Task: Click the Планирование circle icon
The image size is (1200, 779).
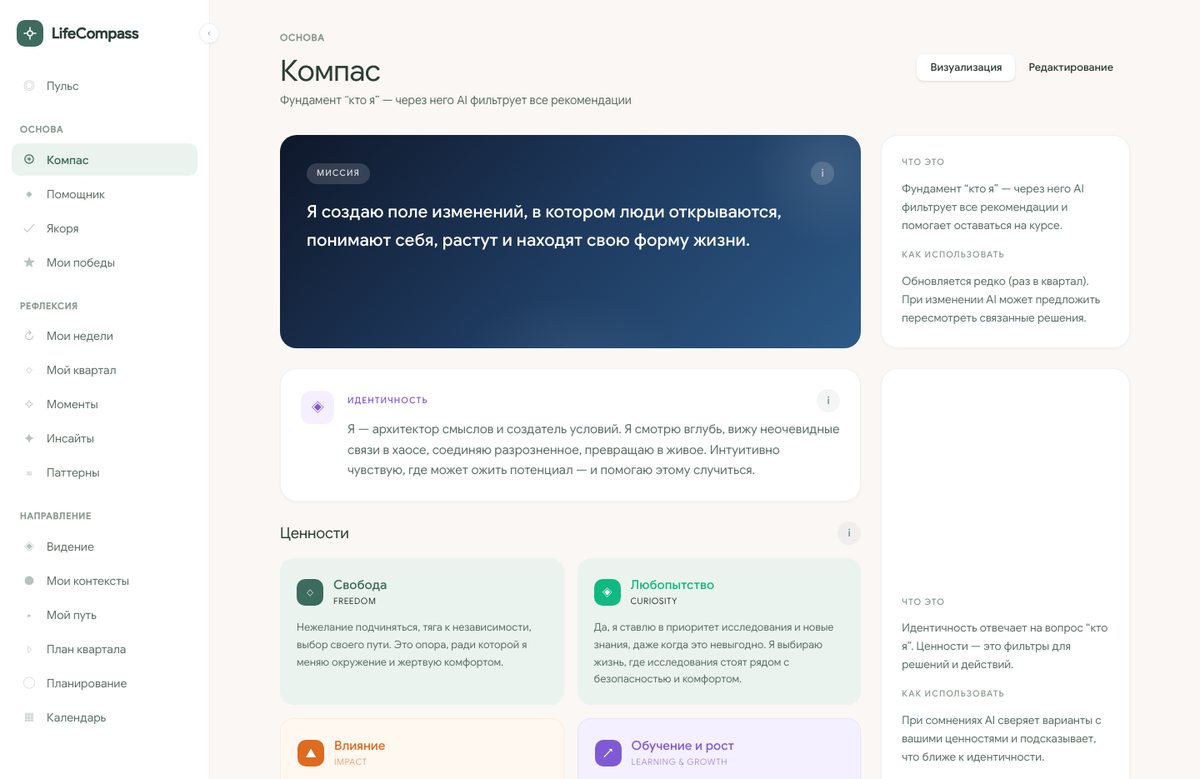Action: pos(29,683)
